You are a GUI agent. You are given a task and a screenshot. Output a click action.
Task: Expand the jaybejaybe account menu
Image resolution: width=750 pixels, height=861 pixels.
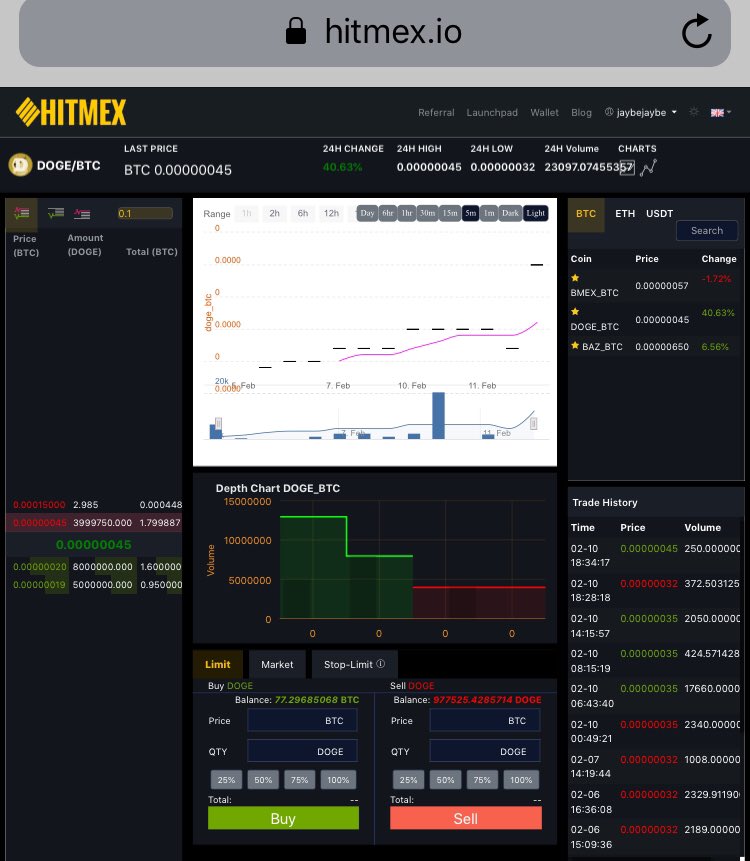[641, 113]
